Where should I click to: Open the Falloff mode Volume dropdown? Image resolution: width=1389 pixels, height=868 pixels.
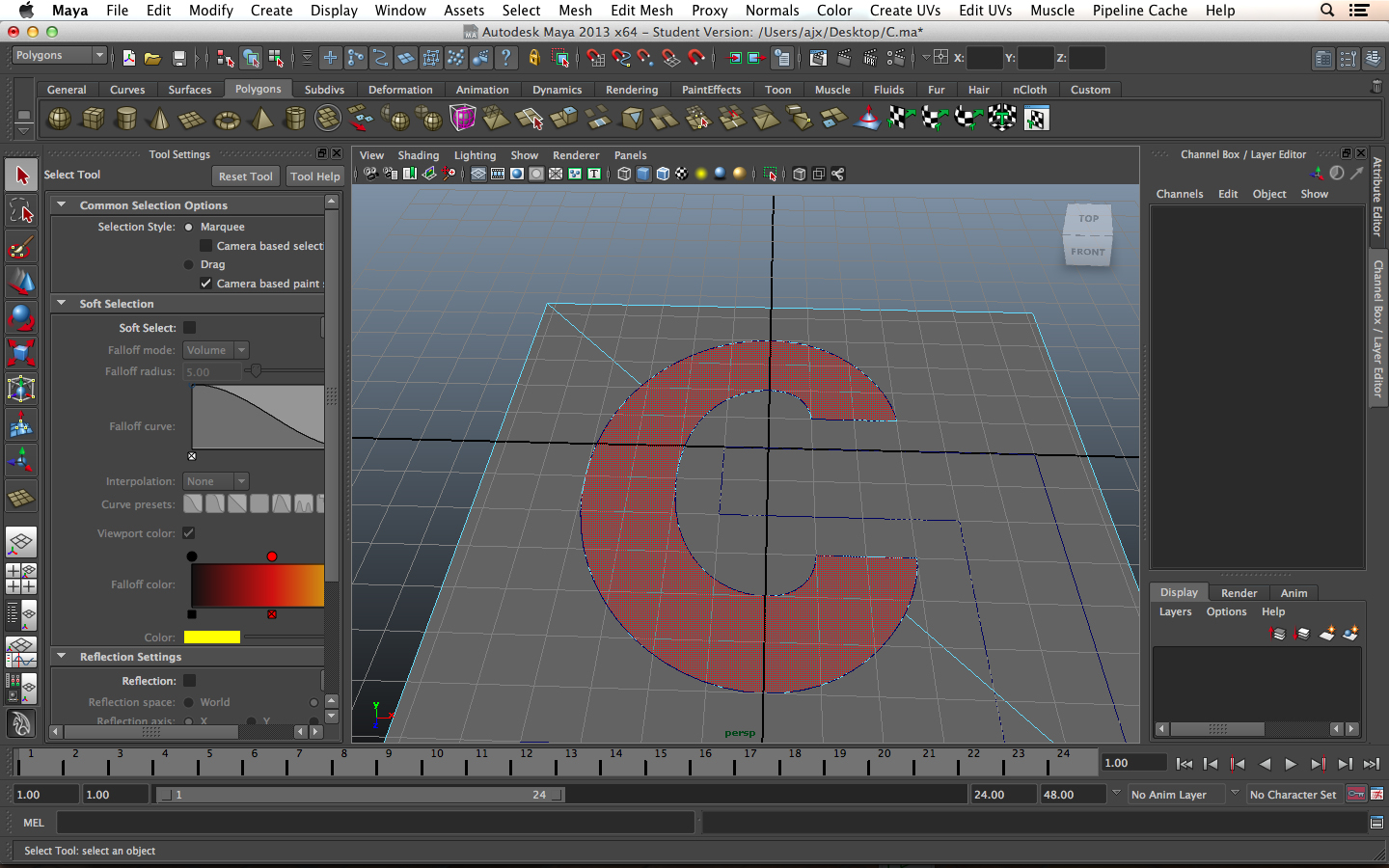[216, 350]
